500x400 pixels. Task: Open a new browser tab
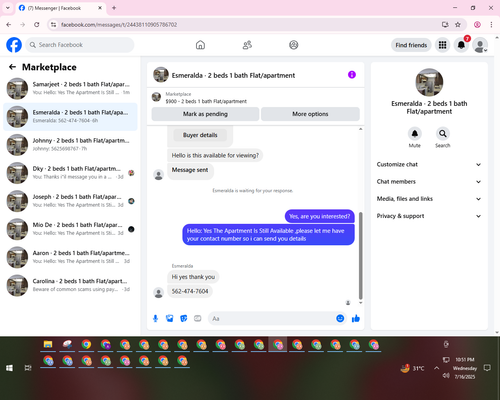click(x=114, y=8)
